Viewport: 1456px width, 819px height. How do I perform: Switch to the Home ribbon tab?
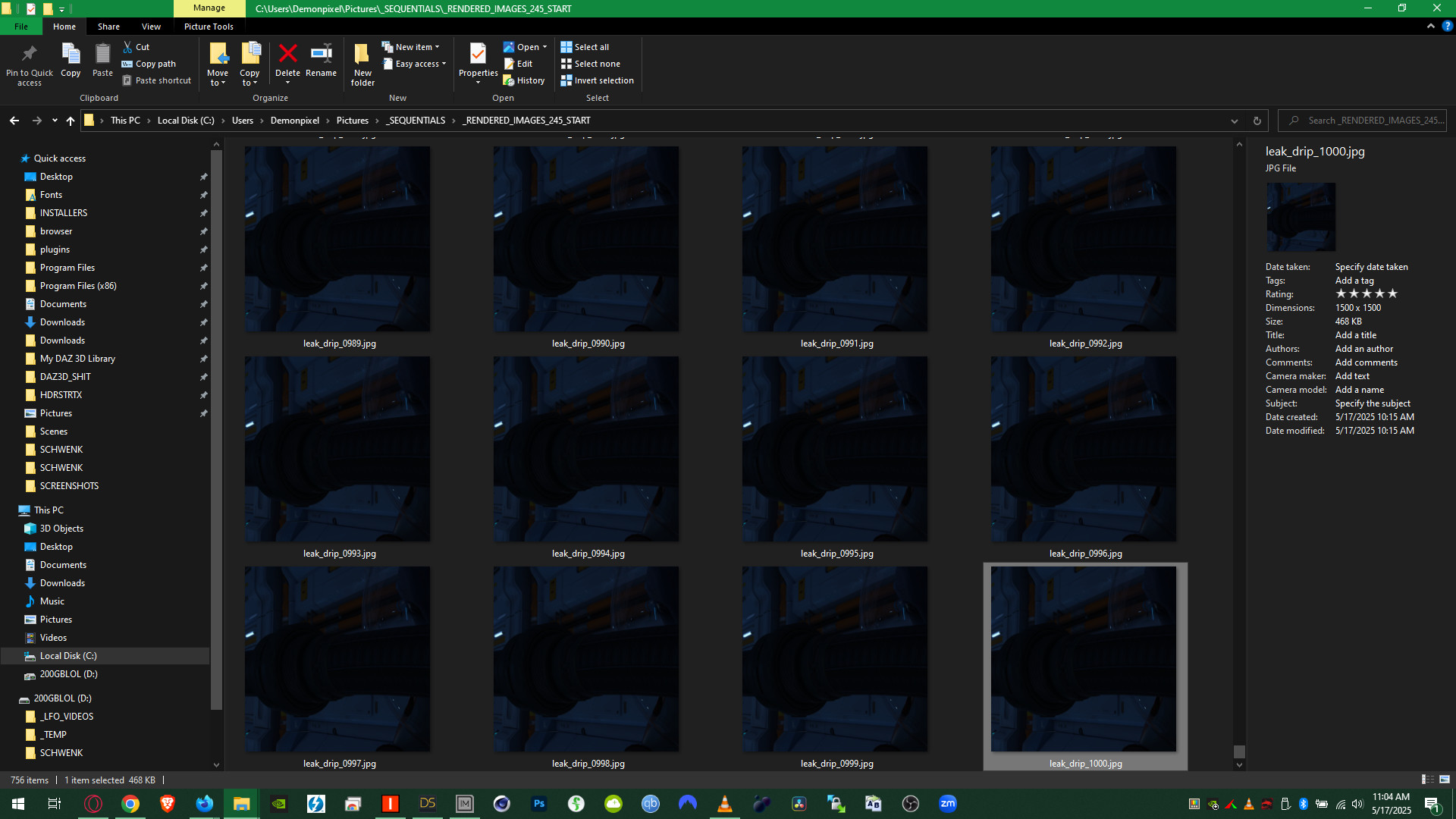coord(64,26)
